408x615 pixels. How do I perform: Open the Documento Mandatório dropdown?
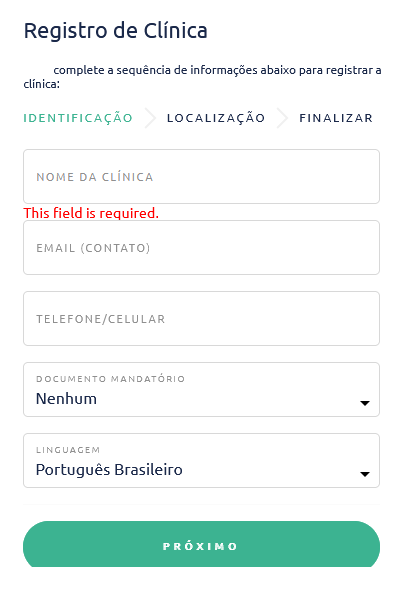(201, 389)
